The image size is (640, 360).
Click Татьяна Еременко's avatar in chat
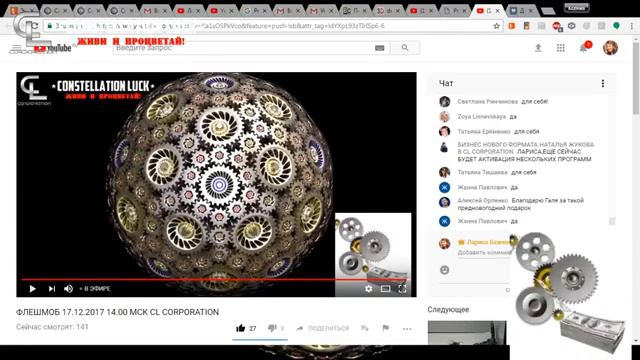[x=444, y=131]
